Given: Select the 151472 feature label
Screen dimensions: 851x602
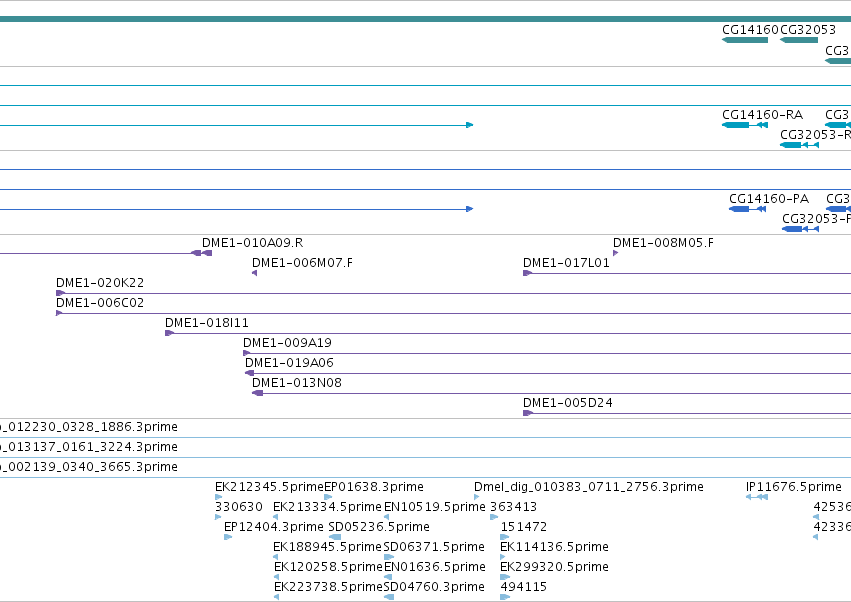Looking at the screenshot, I should 524,527.
